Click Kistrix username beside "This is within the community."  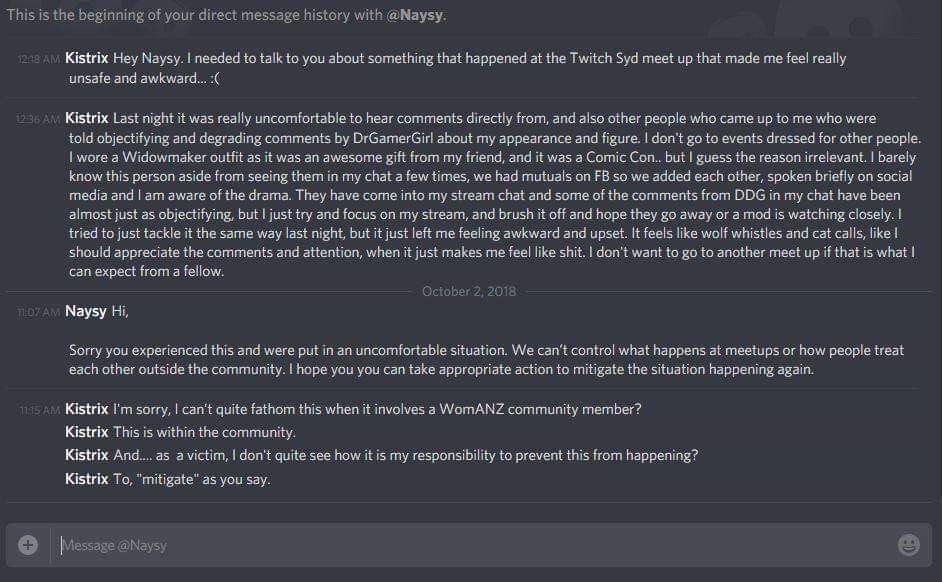tap(87, 432)
